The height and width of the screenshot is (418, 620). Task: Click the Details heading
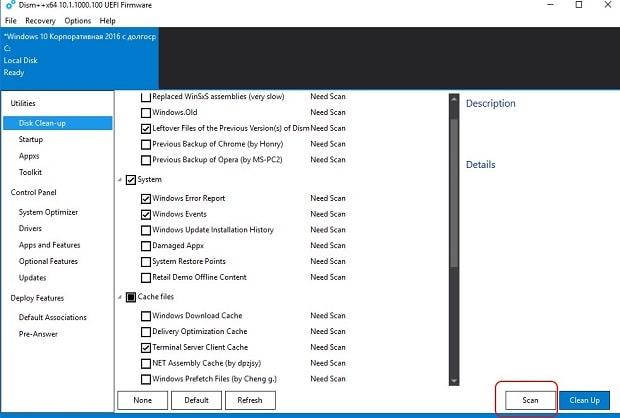coord(480,165)
